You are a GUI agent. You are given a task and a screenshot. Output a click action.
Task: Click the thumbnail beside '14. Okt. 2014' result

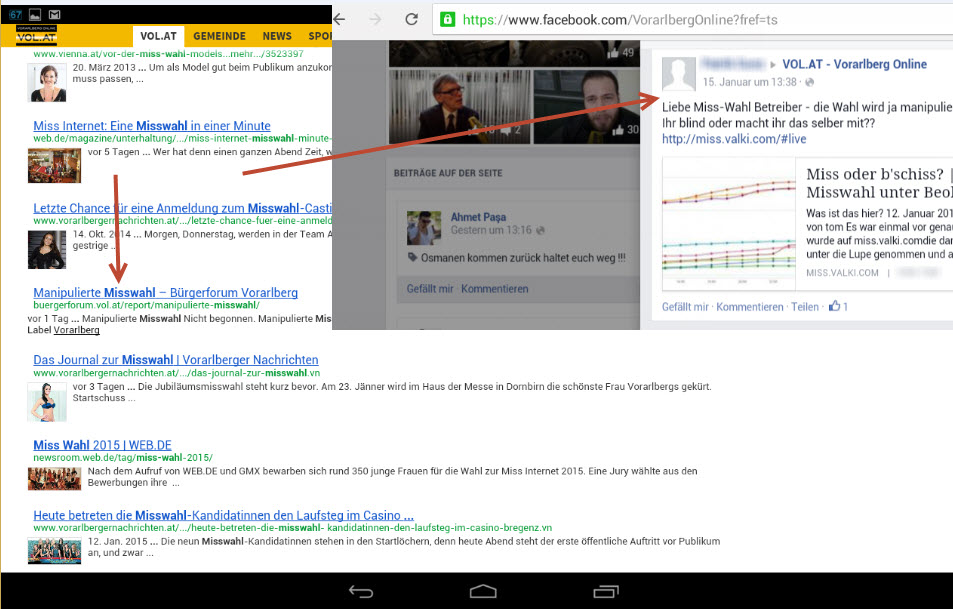(x=47, y=249)
